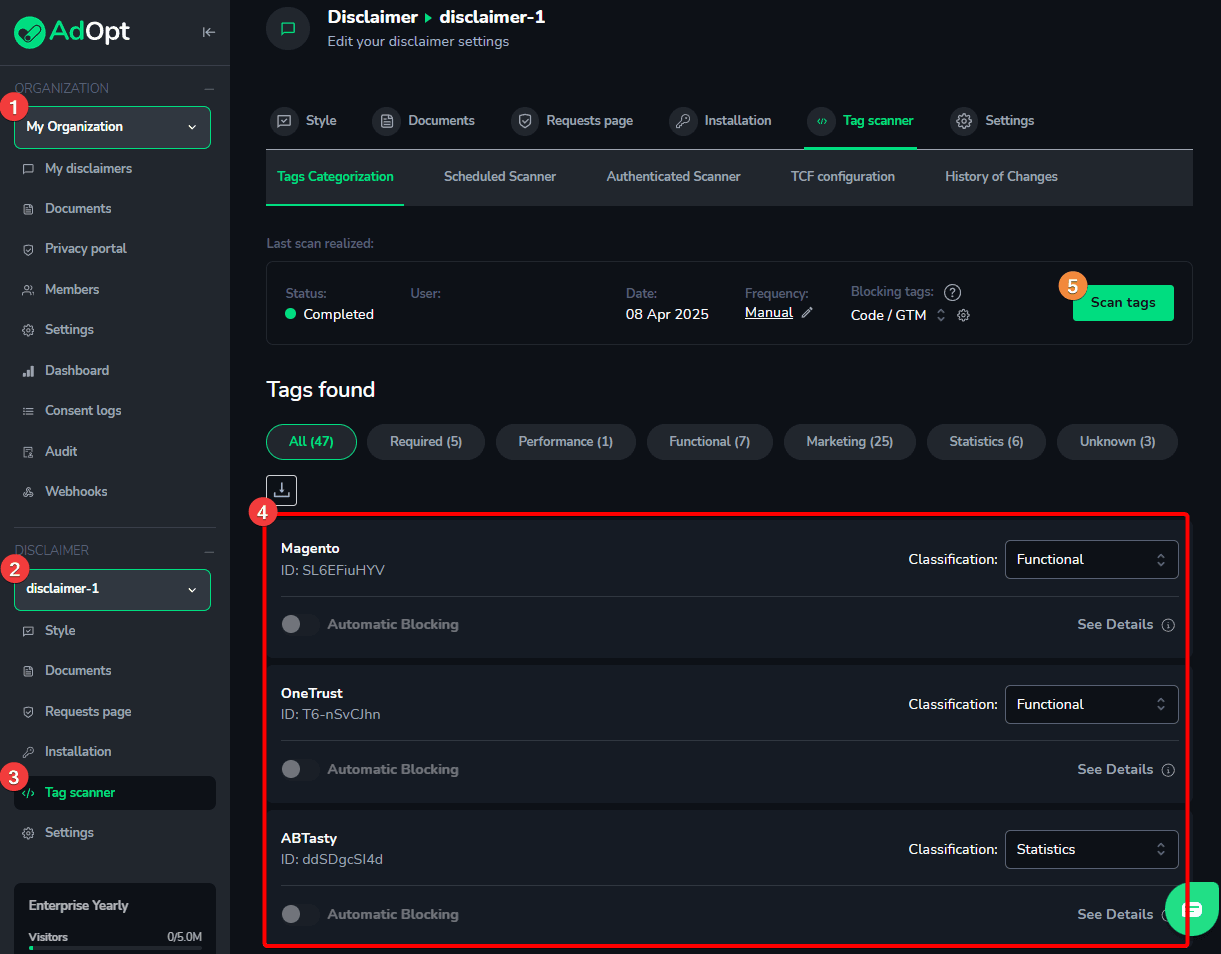
Task: Open Blocking tags help question mark
Action: [953, 292]
